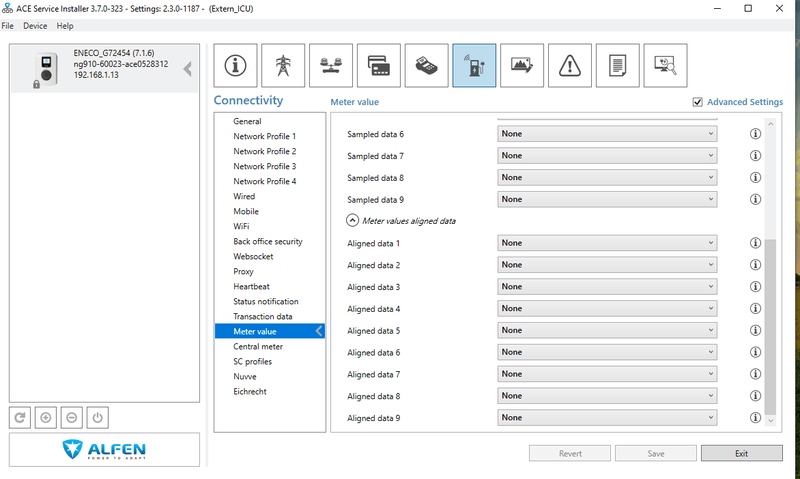The image size is (800, 479).
Task: Show info for Aligned data 1
Action: pyautogui.click(x=756, y=243)
